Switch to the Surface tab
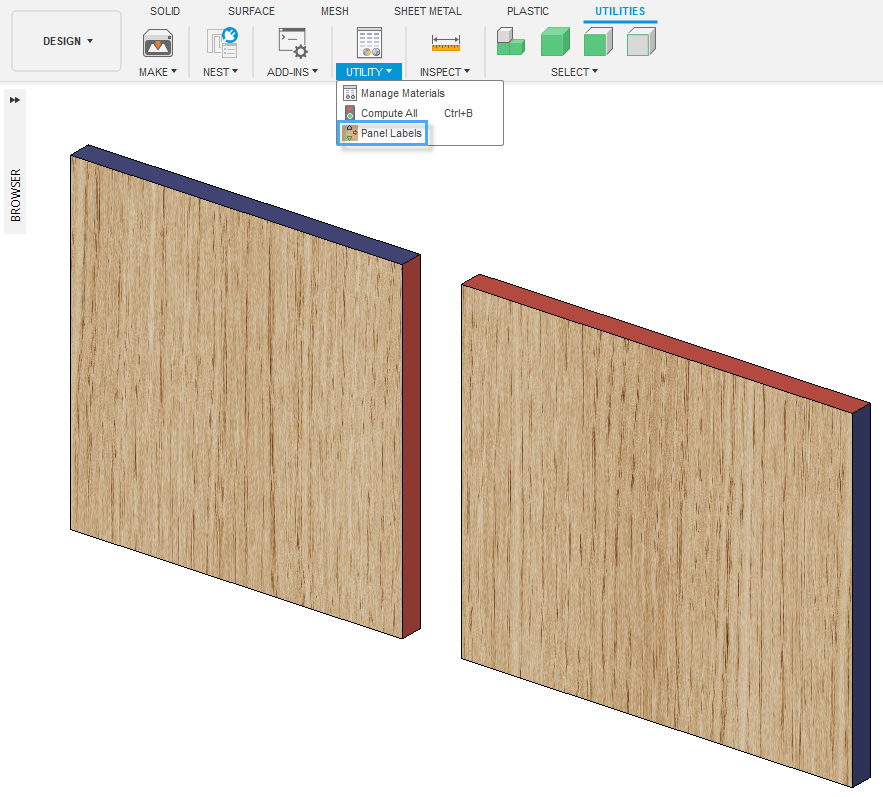Screen dimensions: 883x797 pos(251,11)
